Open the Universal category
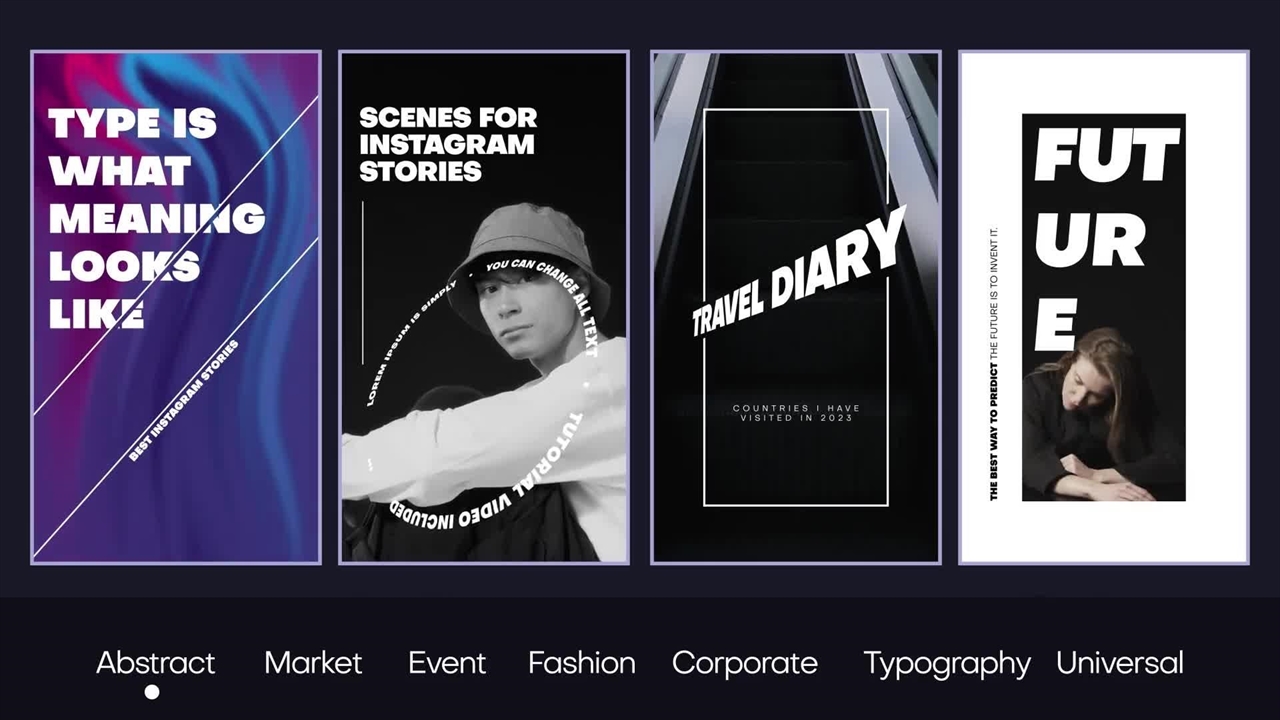Screen dimensions: 1280x720 [1120, 663]
